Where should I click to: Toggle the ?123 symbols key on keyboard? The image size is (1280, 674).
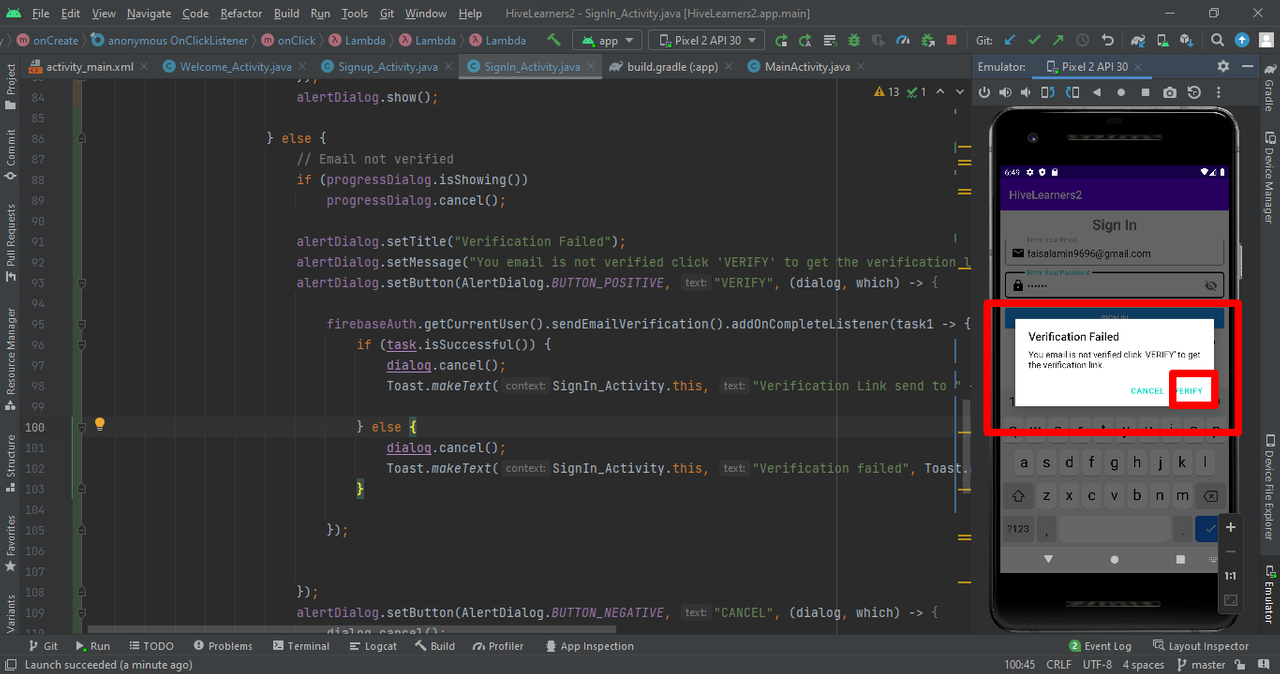(x=1019, y=528)
